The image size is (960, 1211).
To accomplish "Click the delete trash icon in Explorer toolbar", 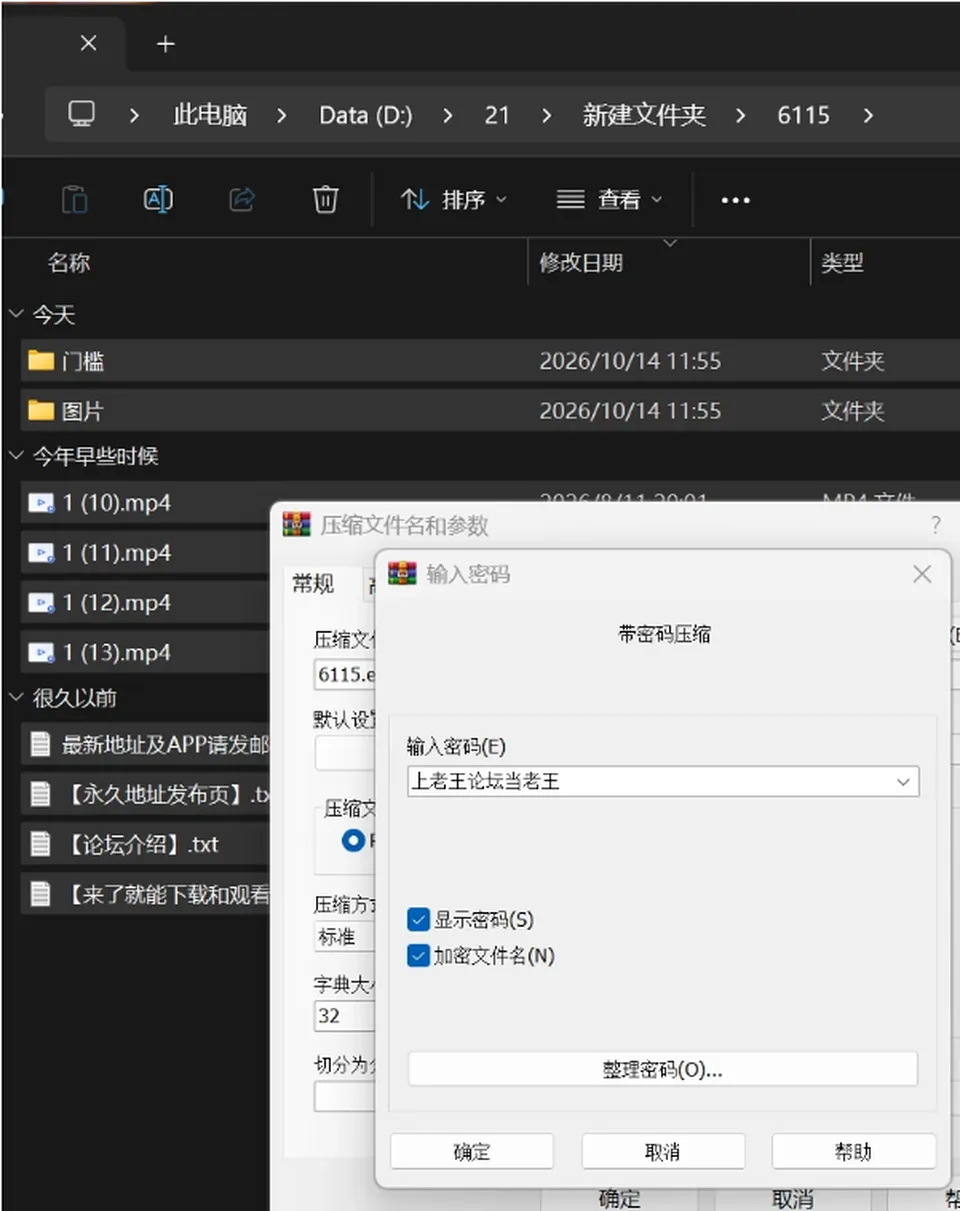I will click(x=325, y=200).
